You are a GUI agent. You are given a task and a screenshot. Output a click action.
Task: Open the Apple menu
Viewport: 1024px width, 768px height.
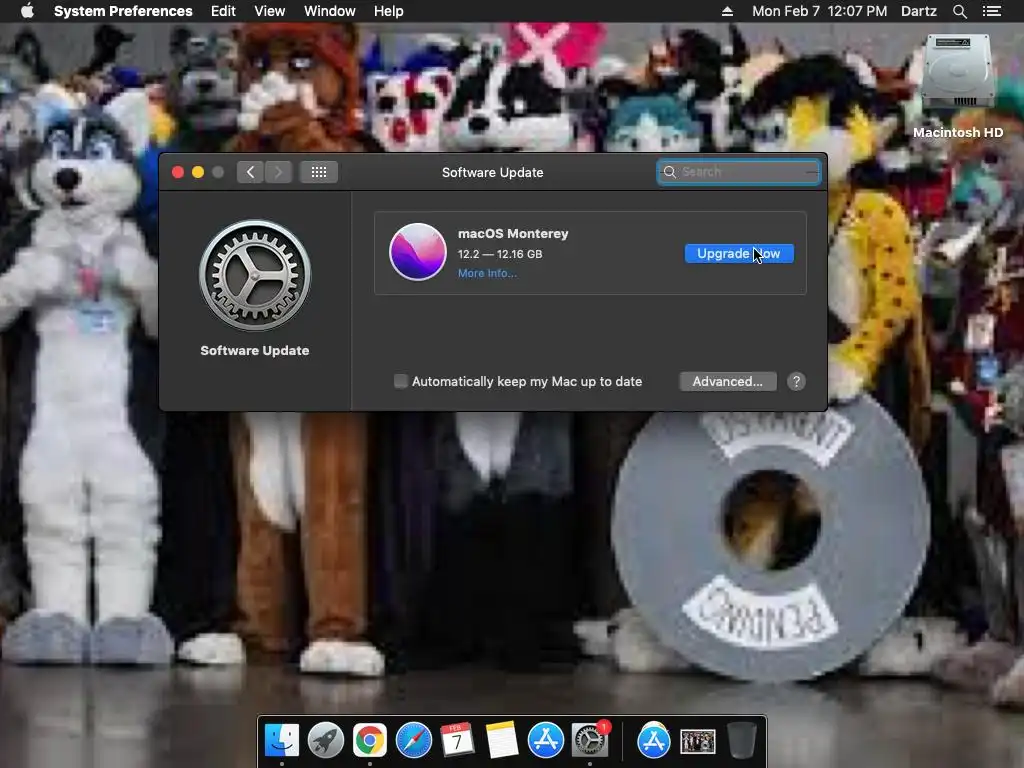(x=27, y=11)
